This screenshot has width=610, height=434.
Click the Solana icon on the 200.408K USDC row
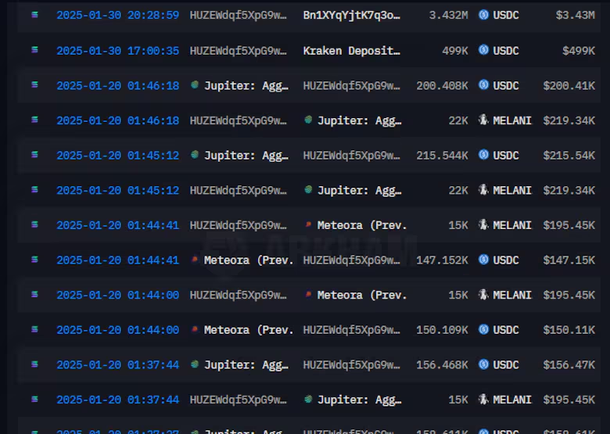[35, 84]
